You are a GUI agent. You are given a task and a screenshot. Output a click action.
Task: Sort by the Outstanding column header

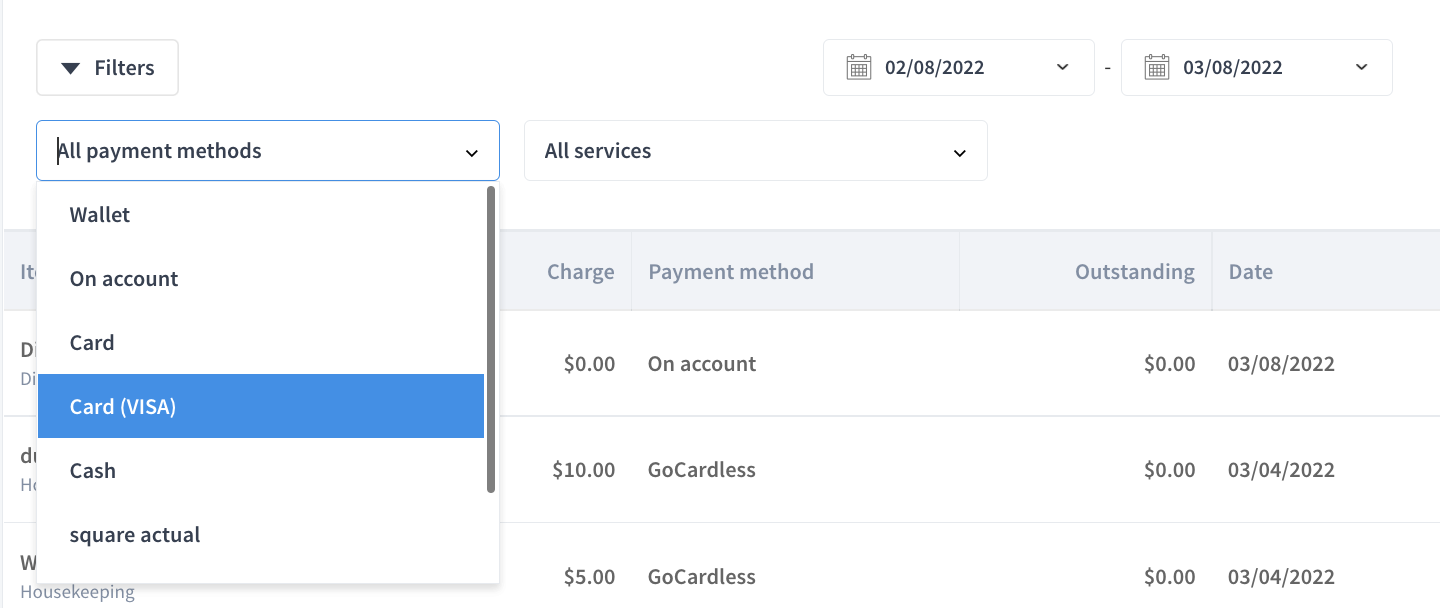click(x=1134, y=271)
